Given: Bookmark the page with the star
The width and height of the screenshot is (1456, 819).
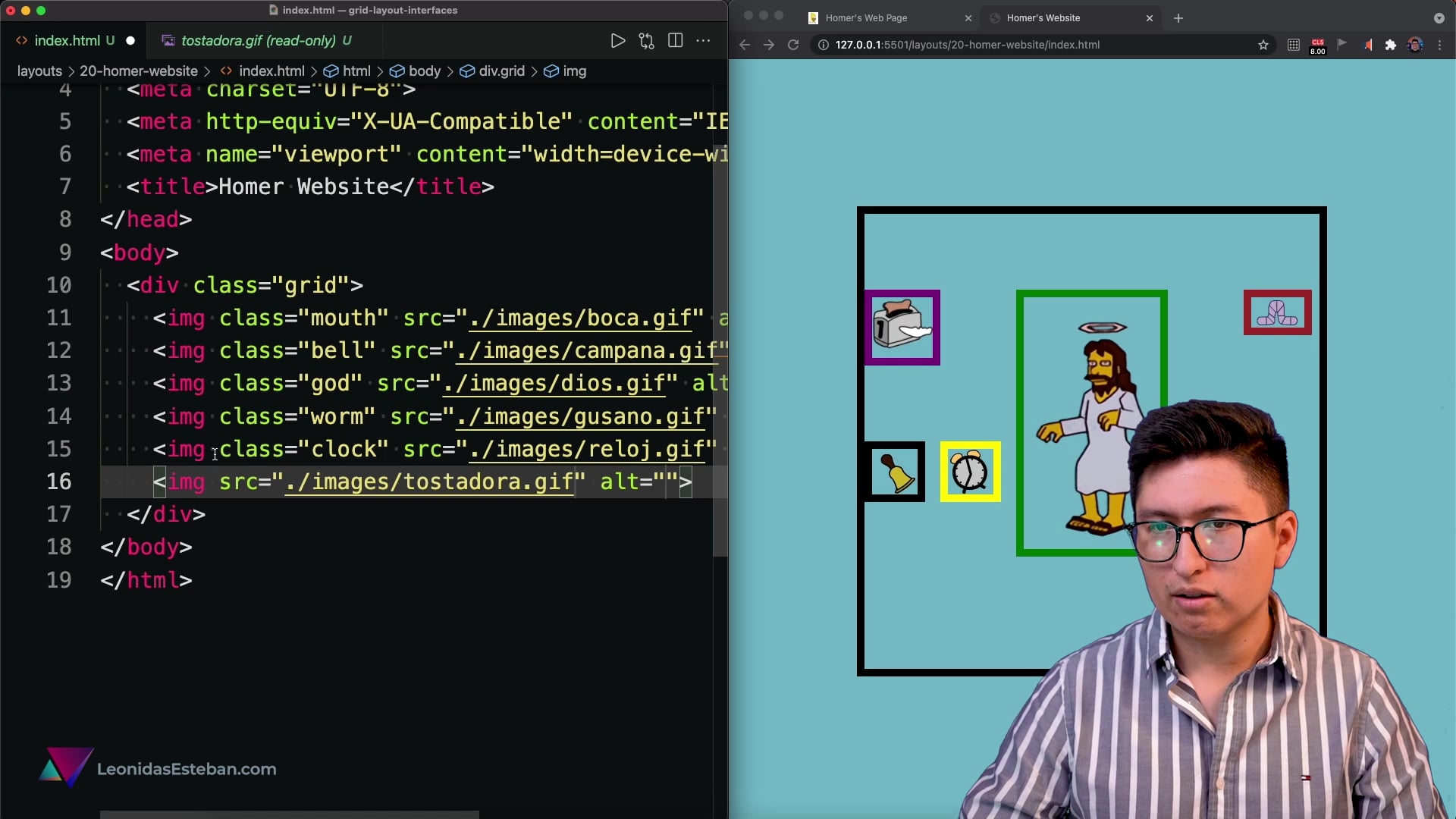Looking at the screenshot, I should coord(1263,45).
